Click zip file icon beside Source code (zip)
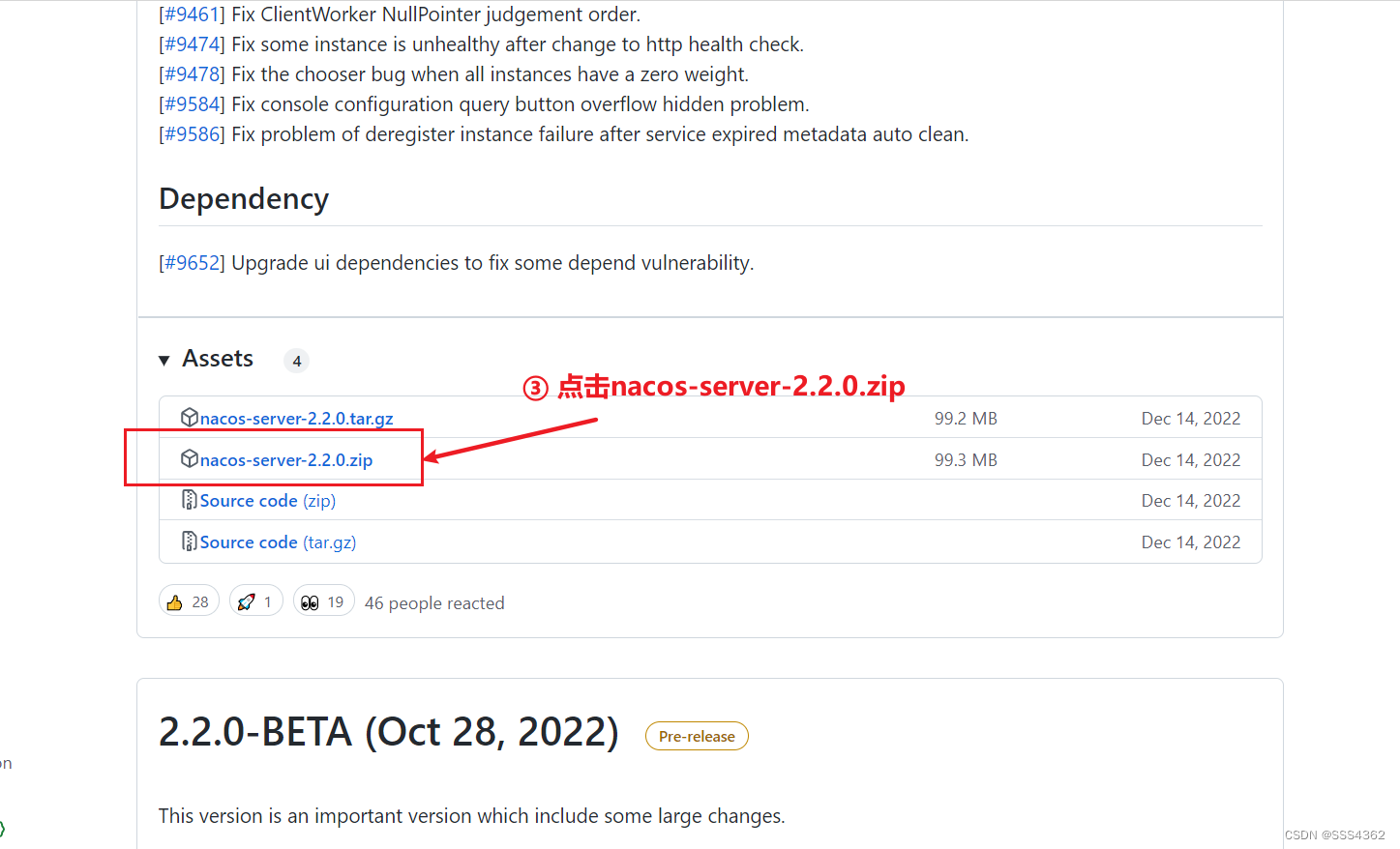The width and height of the screenshot is (1400, 849). [190, 500]
